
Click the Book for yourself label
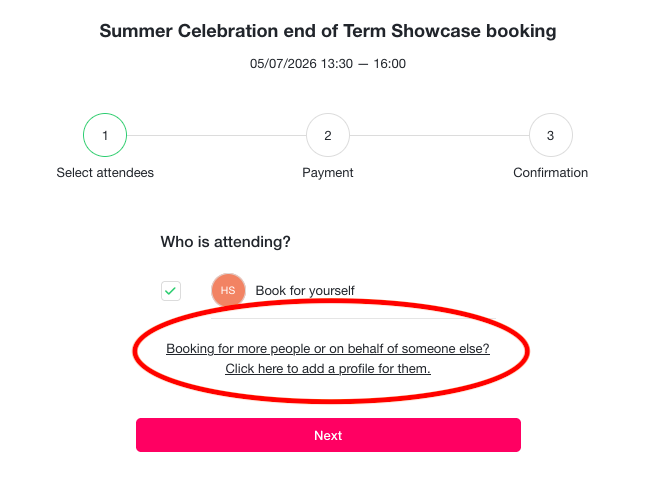[305, 291]
